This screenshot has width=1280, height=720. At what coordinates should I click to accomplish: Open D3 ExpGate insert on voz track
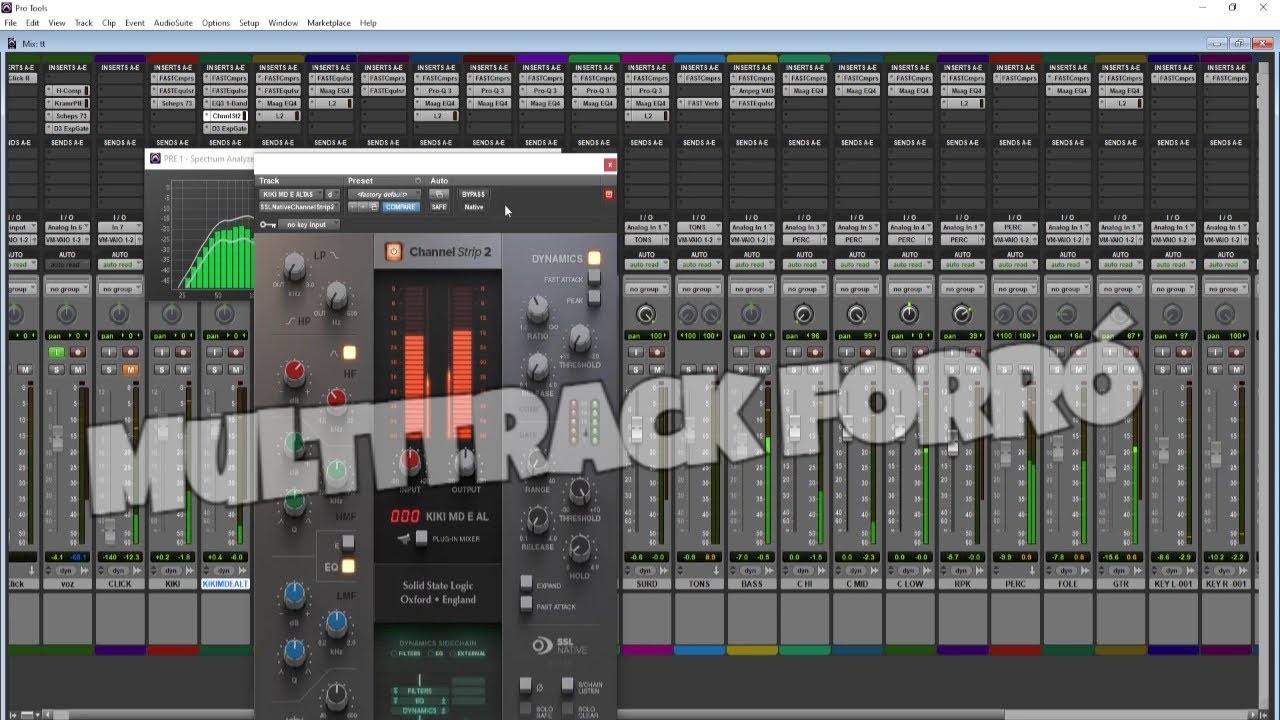pyautogui.click(x=68, y=129)
